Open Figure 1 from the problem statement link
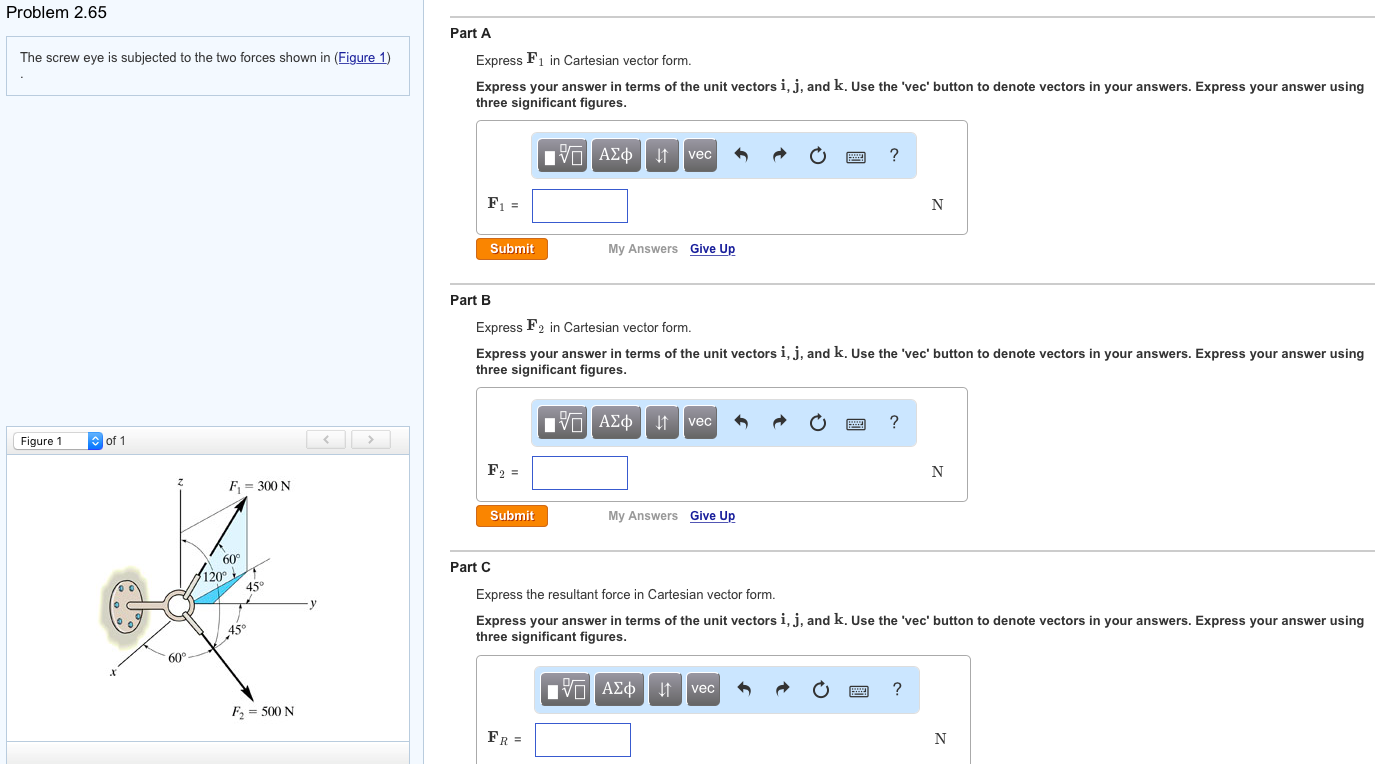 tap(361, 57)
